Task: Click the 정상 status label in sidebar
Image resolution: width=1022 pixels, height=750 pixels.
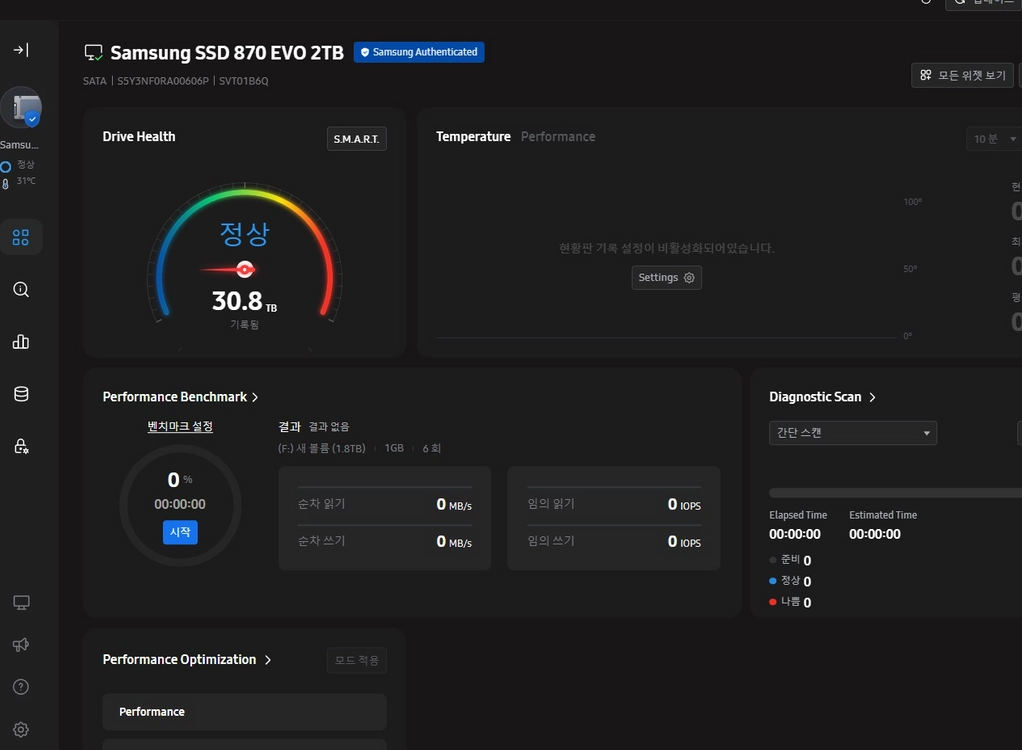Action: coord(25,164)
